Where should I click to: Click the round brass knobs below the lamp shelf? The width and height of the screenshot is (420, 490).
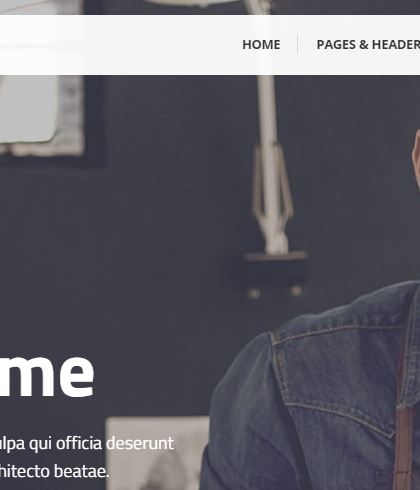click(x=275, y=293)
